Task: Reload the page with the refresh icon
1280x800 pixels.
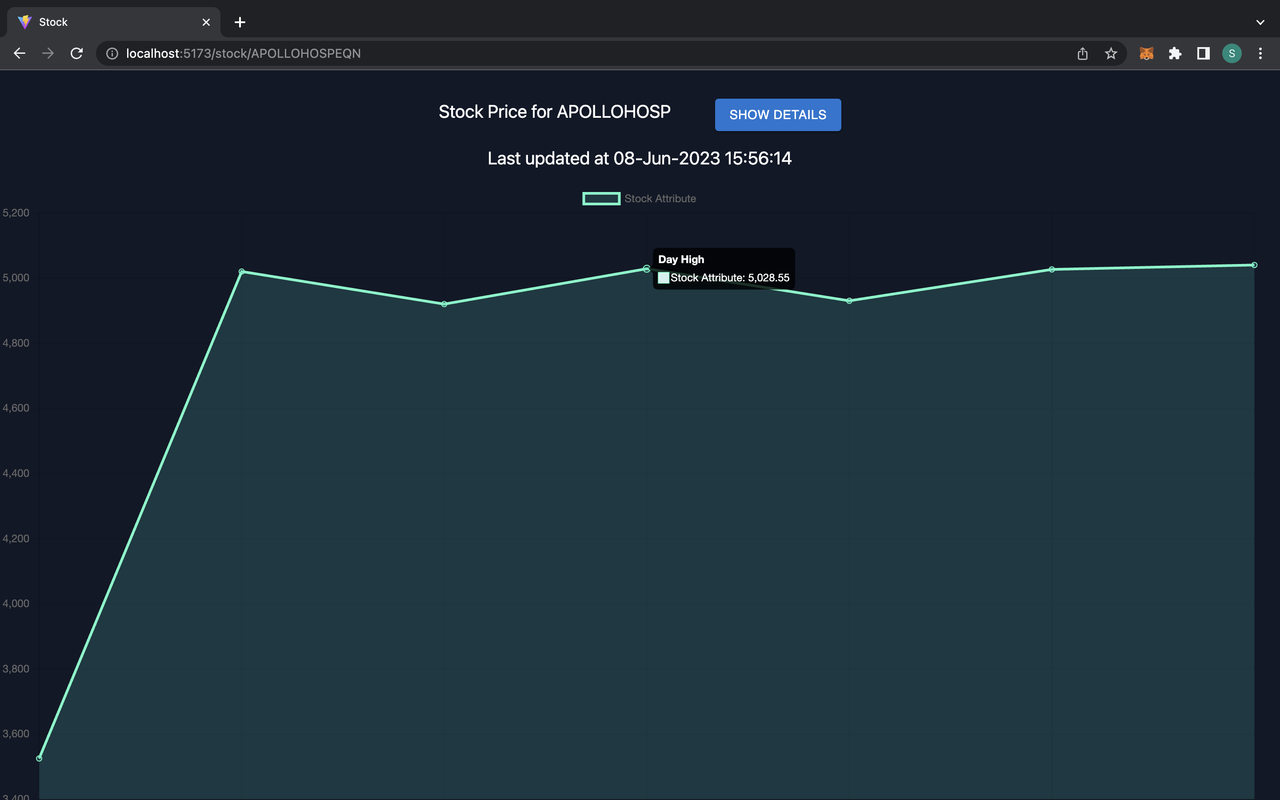Action: [77, 53]
